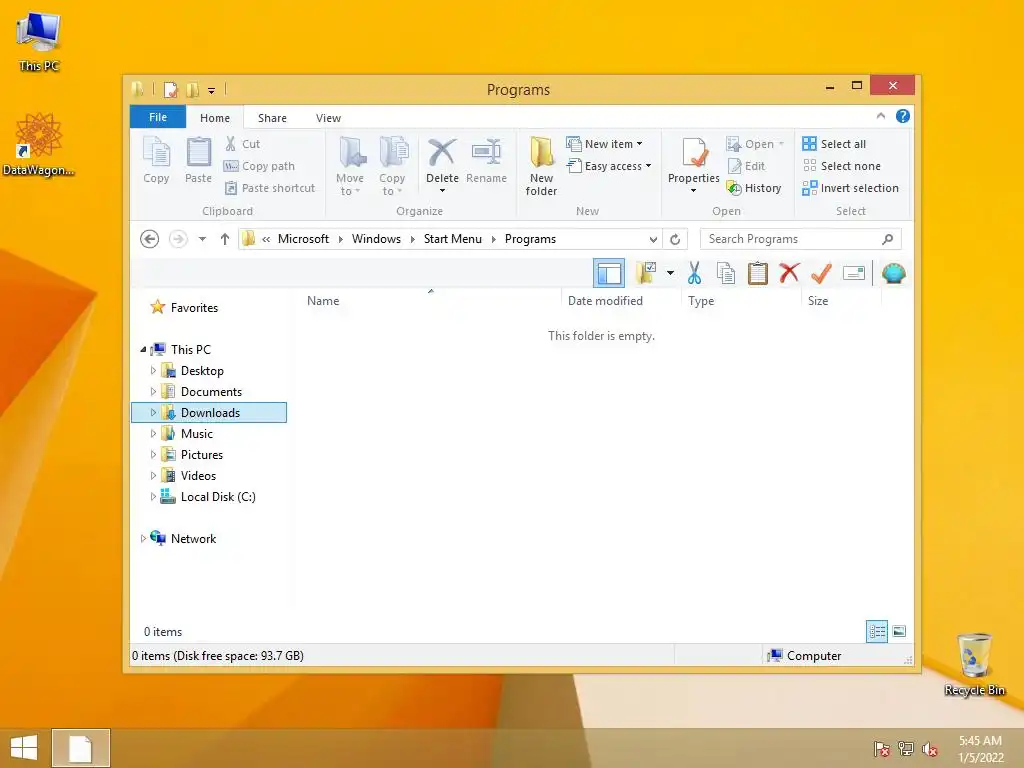Click Start Menu in breadcrumb path
This screenshot has height=768, width=1024.
(453, 239)
